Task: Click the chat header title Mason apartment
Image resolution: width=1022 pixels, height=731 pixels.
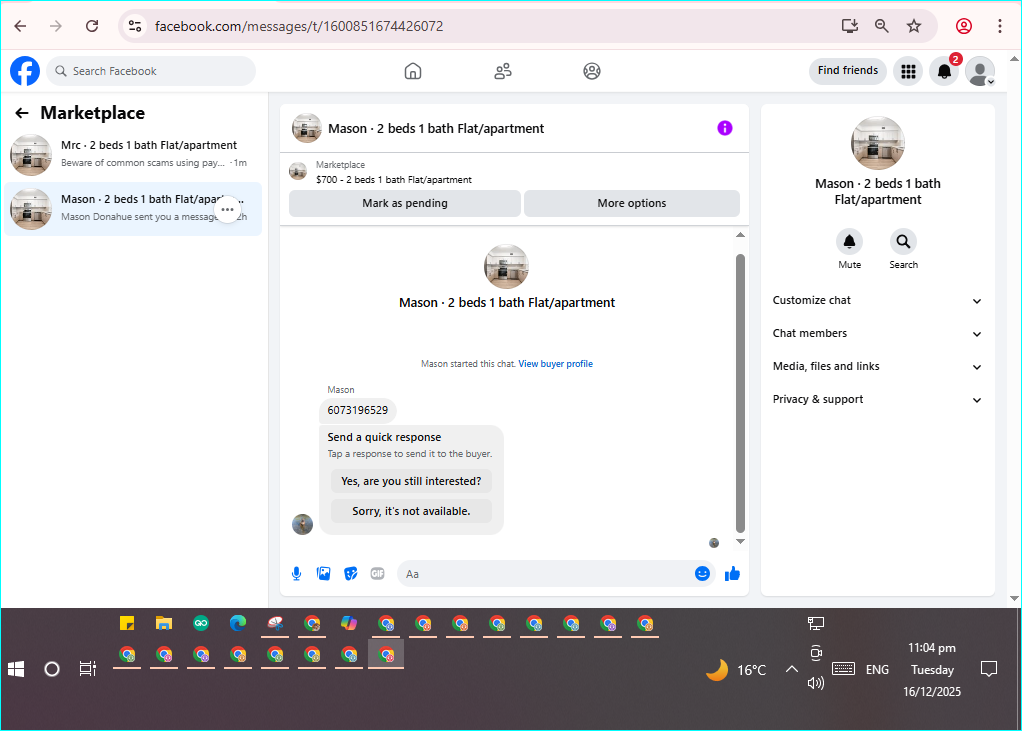Action: point(436,128)
